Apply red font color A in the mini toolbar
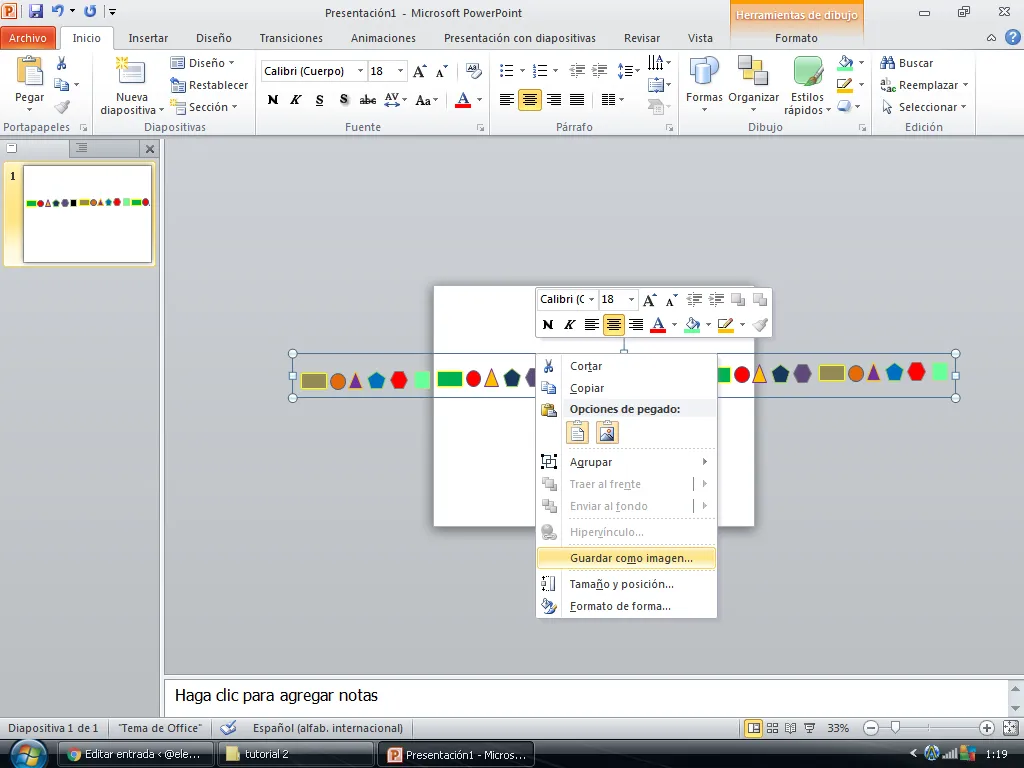Screen dimensions: 1024x768 click(x=658, y=324)
